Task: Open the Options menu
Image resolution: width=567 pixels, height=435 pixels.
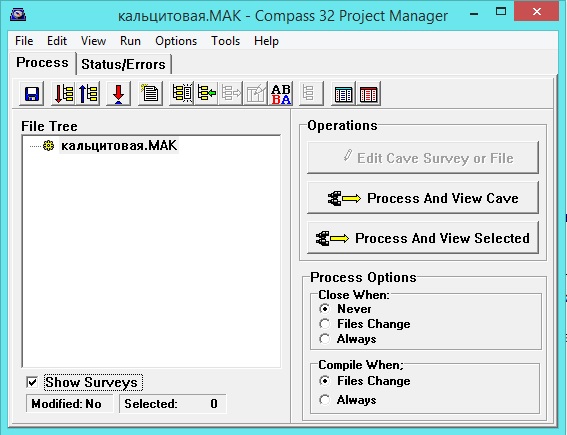Action: [x=176, y=41]
